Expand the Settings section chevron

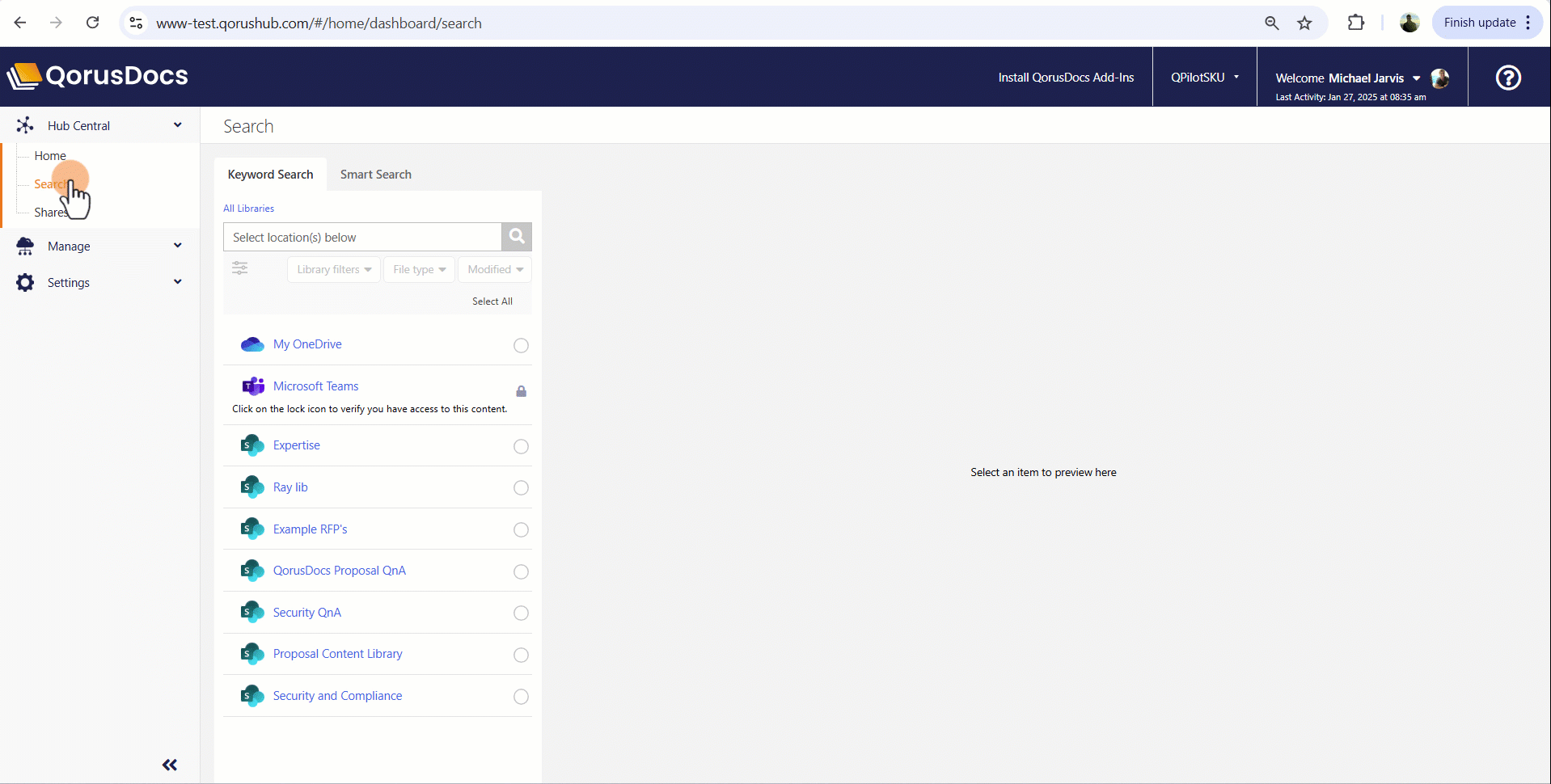pyautogui.click(x=178, y=282)
